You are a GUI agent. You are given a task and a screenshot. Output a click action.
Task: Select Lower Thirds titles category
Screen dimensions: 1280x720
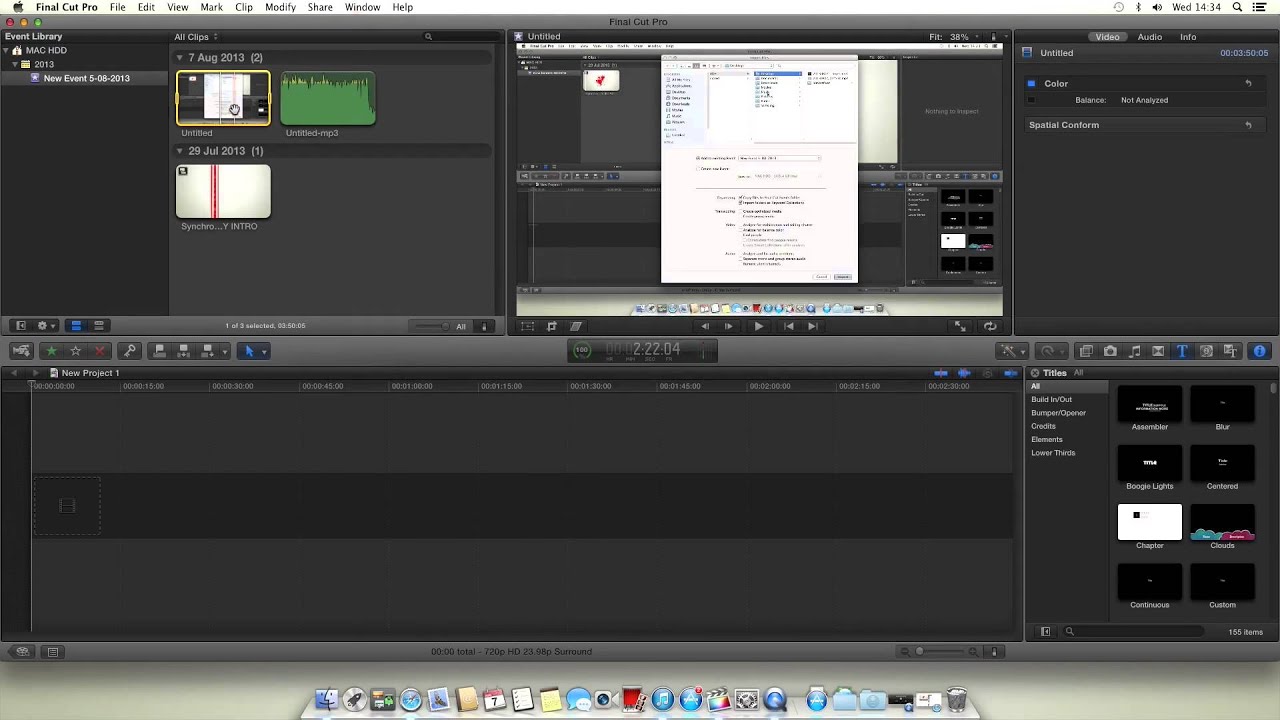click(1053, 453)
